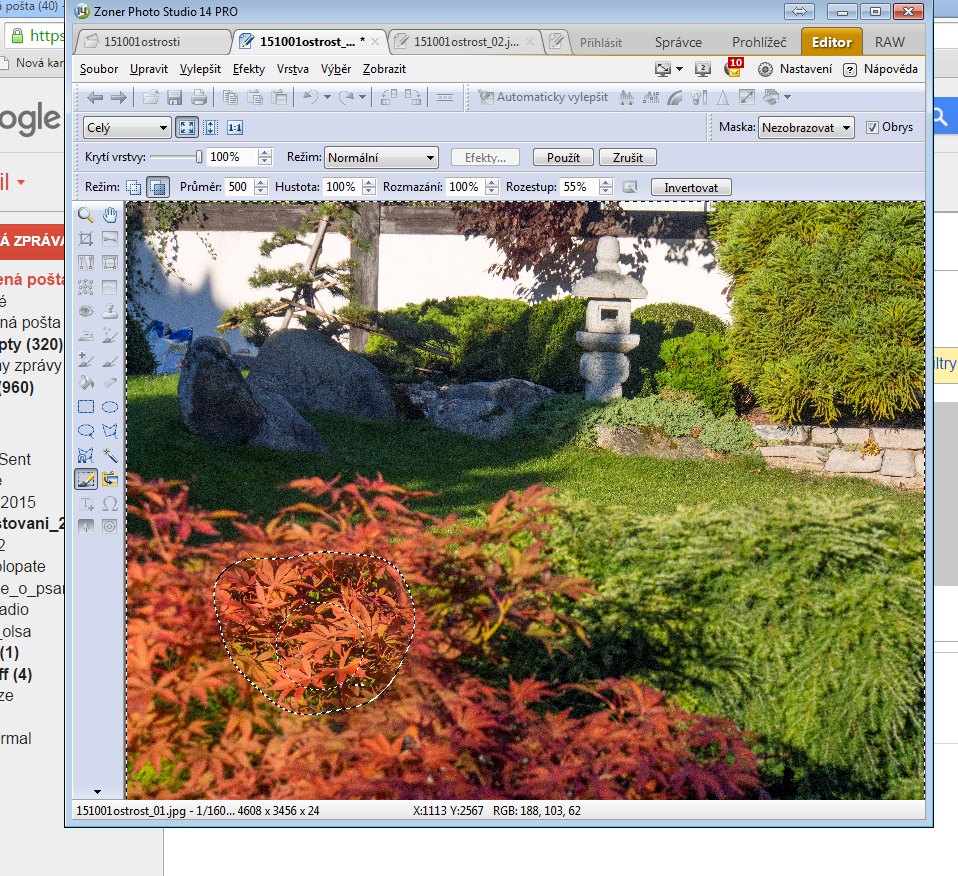Open the Celý zoom dropdown
Screen dimensions: 958x876
[128, 128]
